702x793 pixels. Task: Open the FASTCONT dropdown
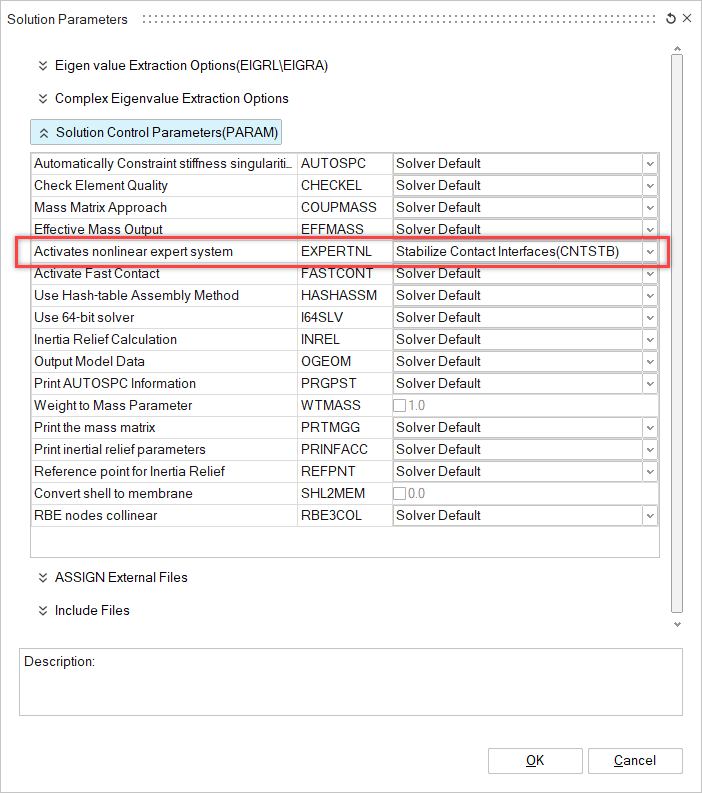tap(649, 273)
